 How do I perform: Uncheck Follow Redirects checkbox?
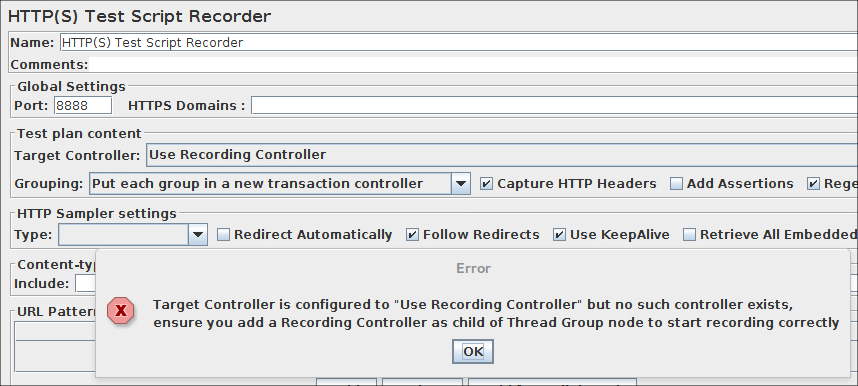[413, 235]
